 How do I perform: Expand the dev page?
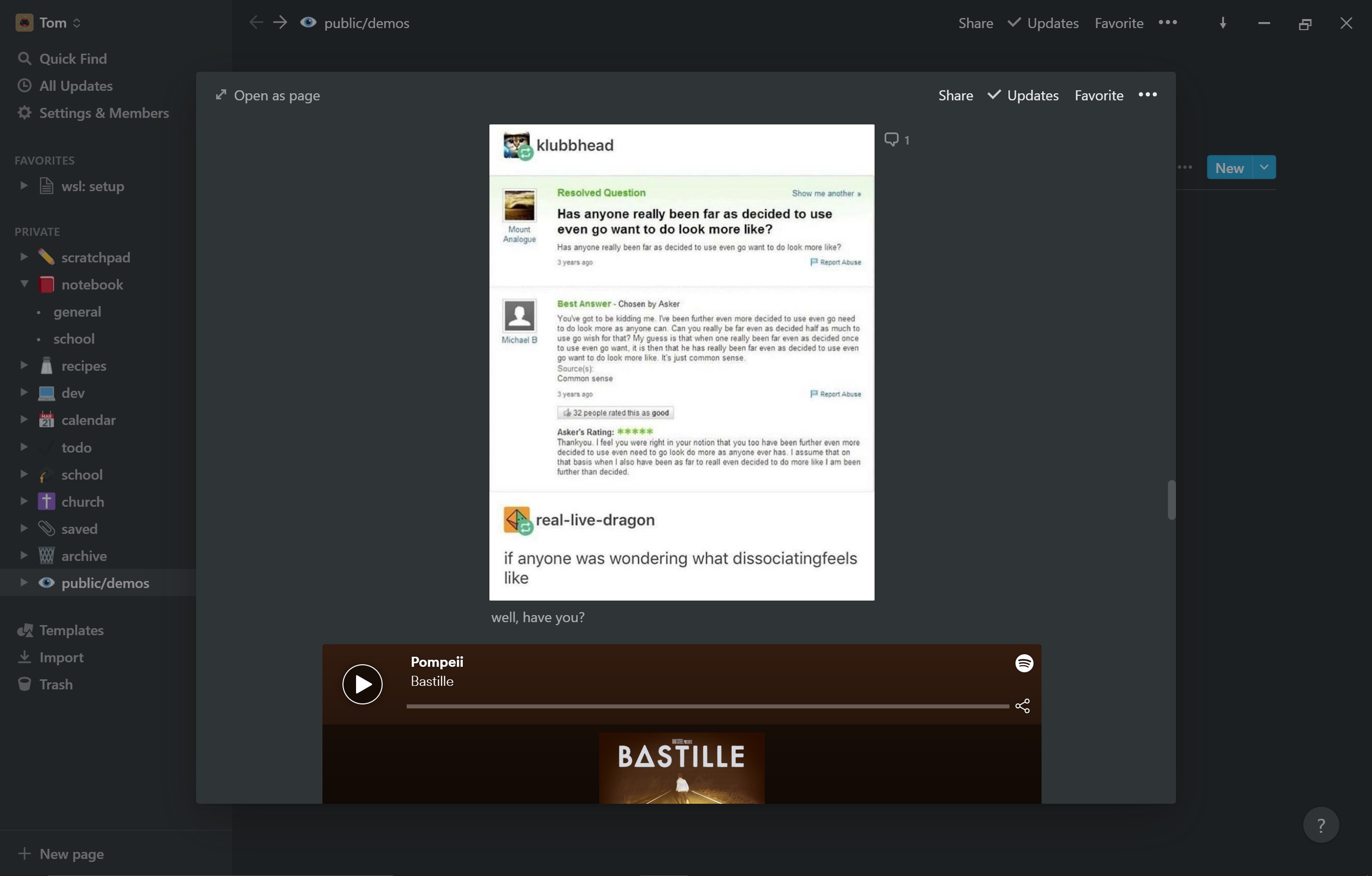click(24, 392)
